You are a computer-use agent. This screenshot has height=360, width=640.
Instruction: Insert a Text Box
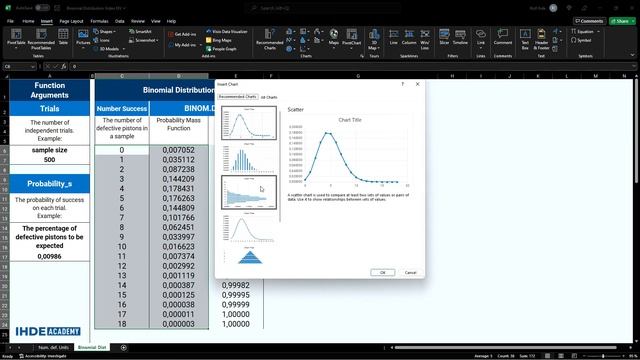525,38
